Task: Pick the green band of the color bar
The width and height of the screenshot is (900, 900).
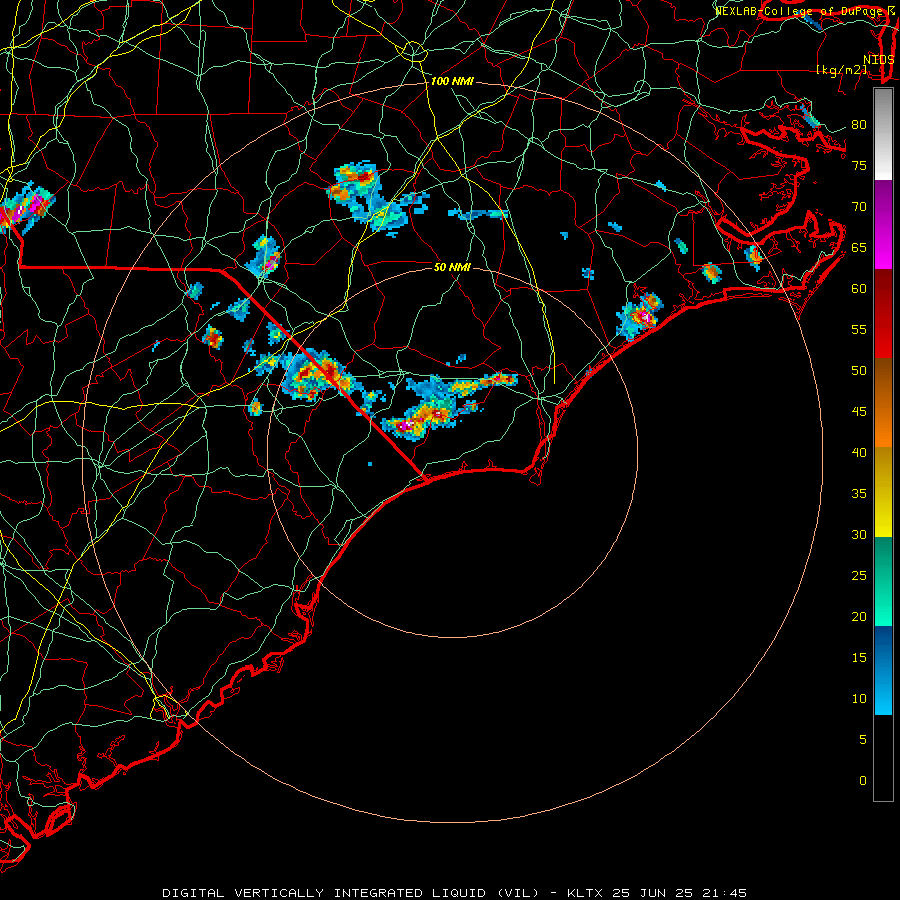Action: pos(883,581)
